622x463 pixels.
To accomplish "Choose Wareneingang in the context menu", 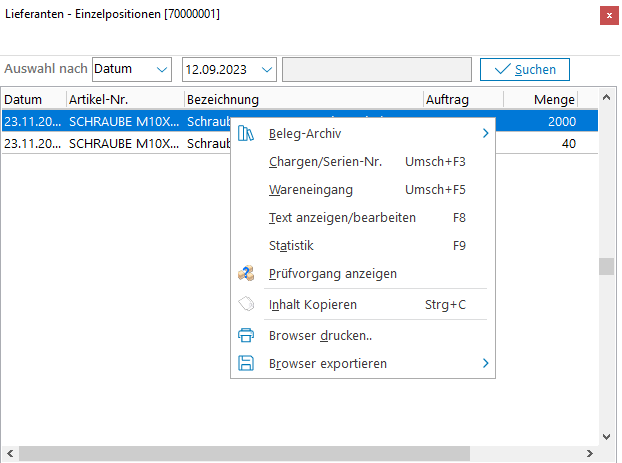I will (x=310, y=189).
